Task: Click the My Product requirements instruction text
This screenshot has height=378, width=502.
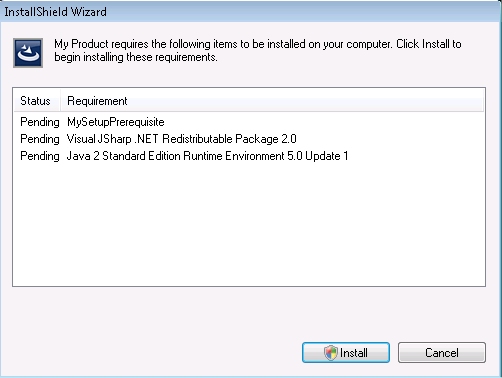Action: tap(258, 50)
